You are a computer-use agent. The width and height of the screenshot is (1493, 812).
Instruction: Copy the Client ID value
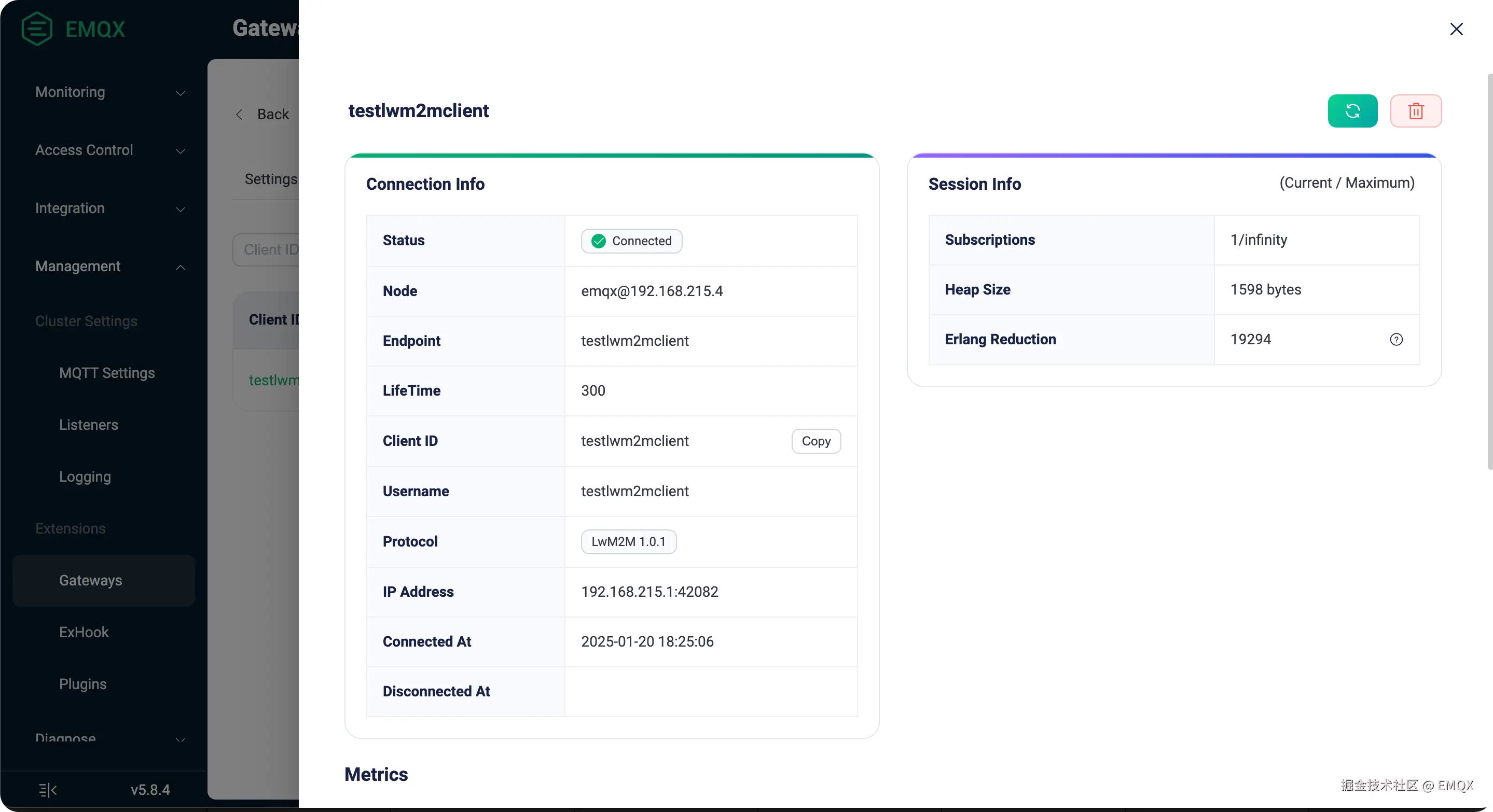tap(816, 441)
